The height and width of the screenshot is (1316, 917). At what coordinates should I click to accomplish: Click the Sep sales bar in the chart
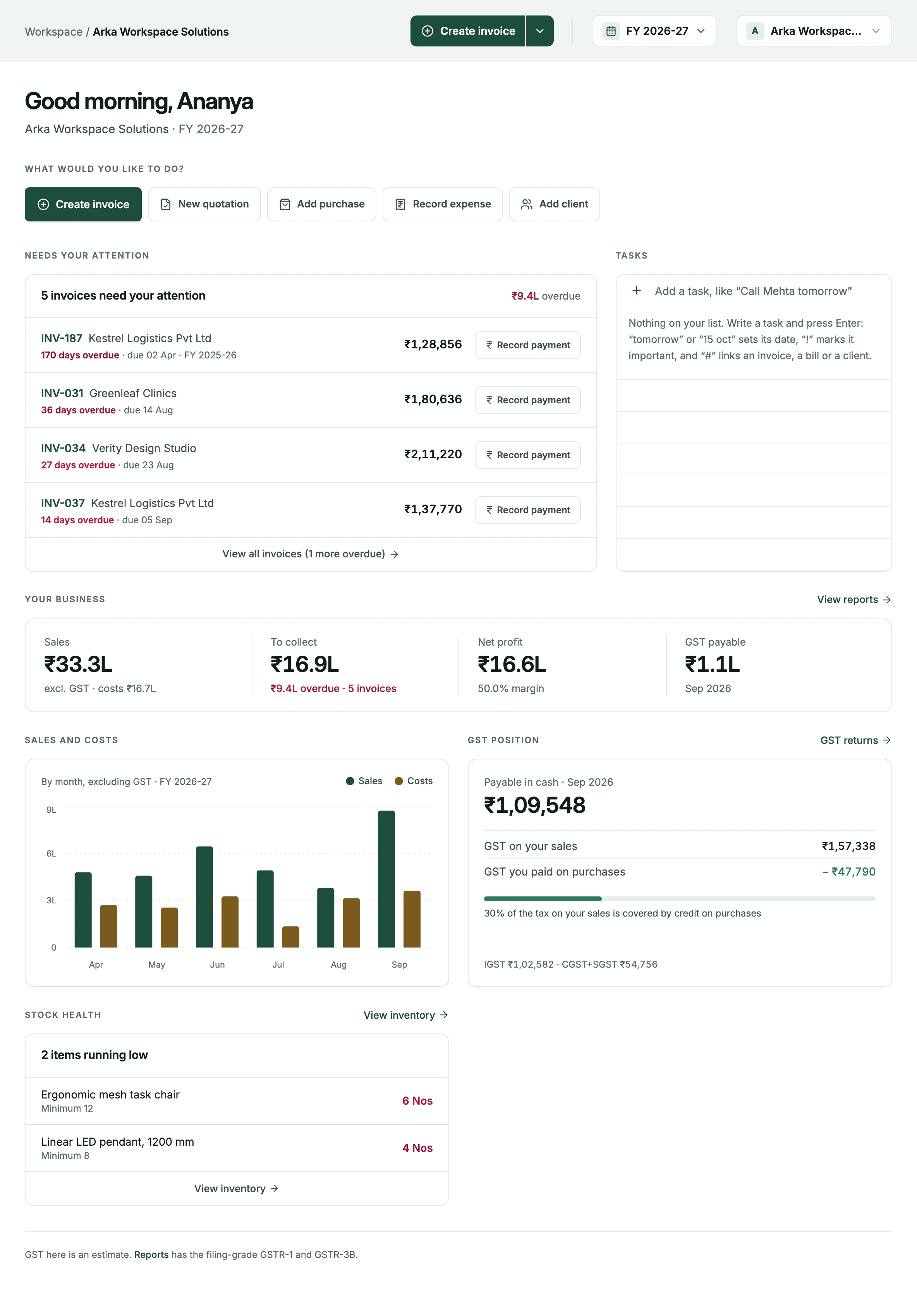point(386,879)
